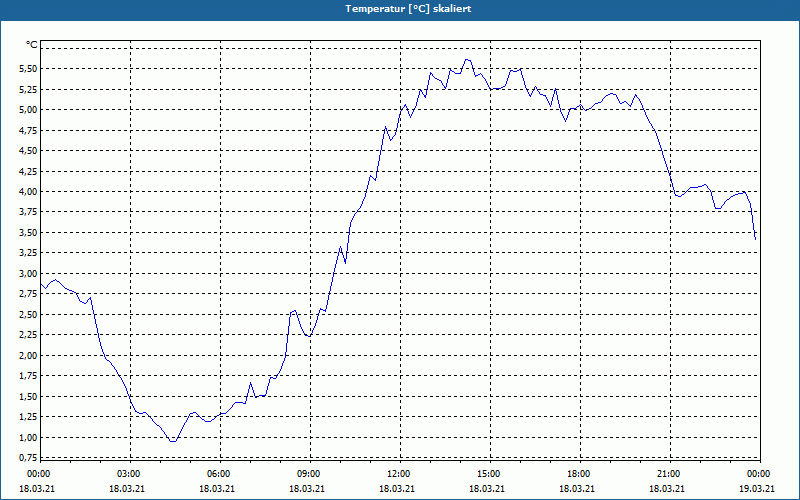Viewport: 800px width, 500px height.
Task: Click the 06:00 time label
Action: [x=219, y=474]
